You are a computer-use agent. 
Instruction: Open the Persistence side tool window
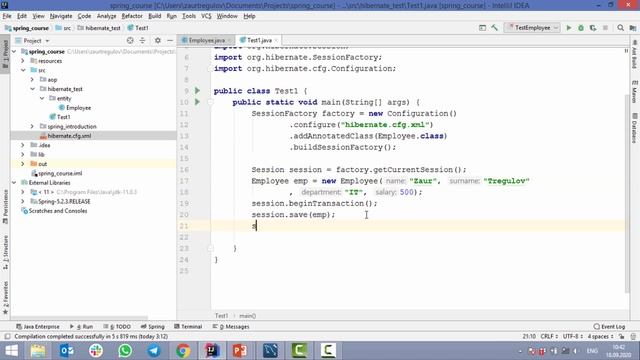click(x=5, y=207)
